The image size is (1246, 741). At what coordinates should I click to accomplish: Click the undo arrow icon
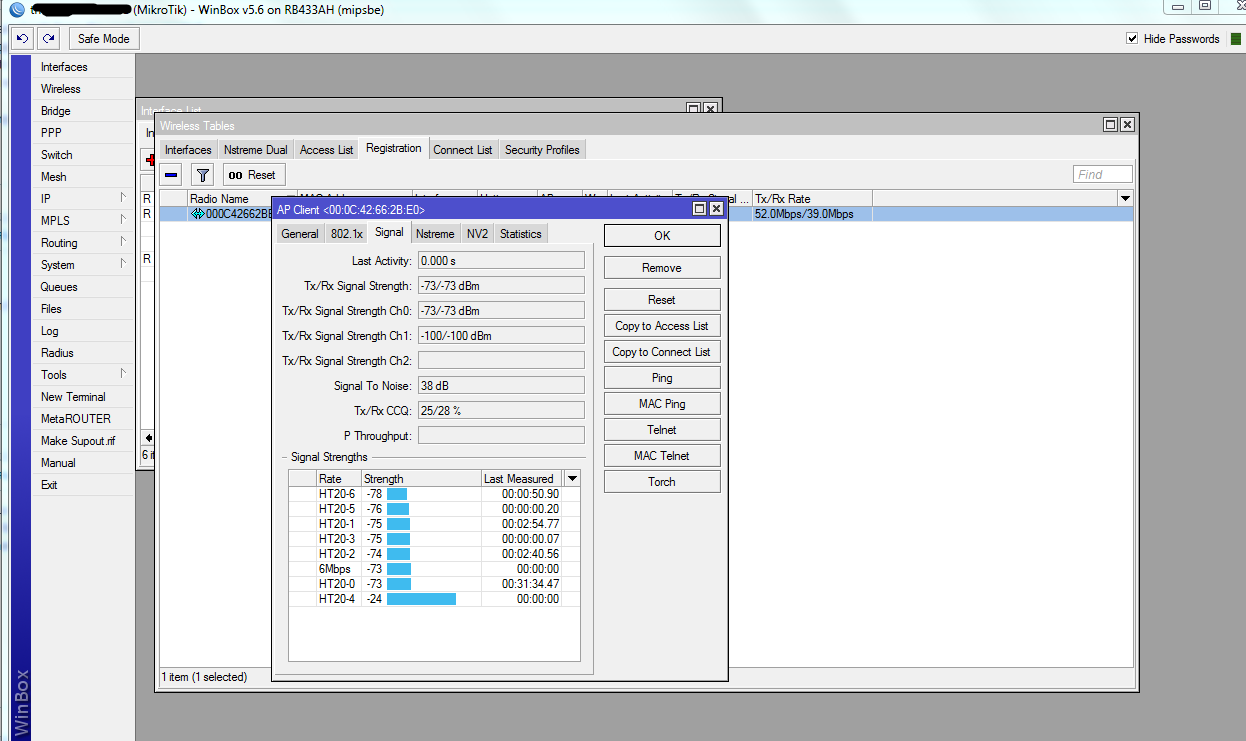coord(22,39)
